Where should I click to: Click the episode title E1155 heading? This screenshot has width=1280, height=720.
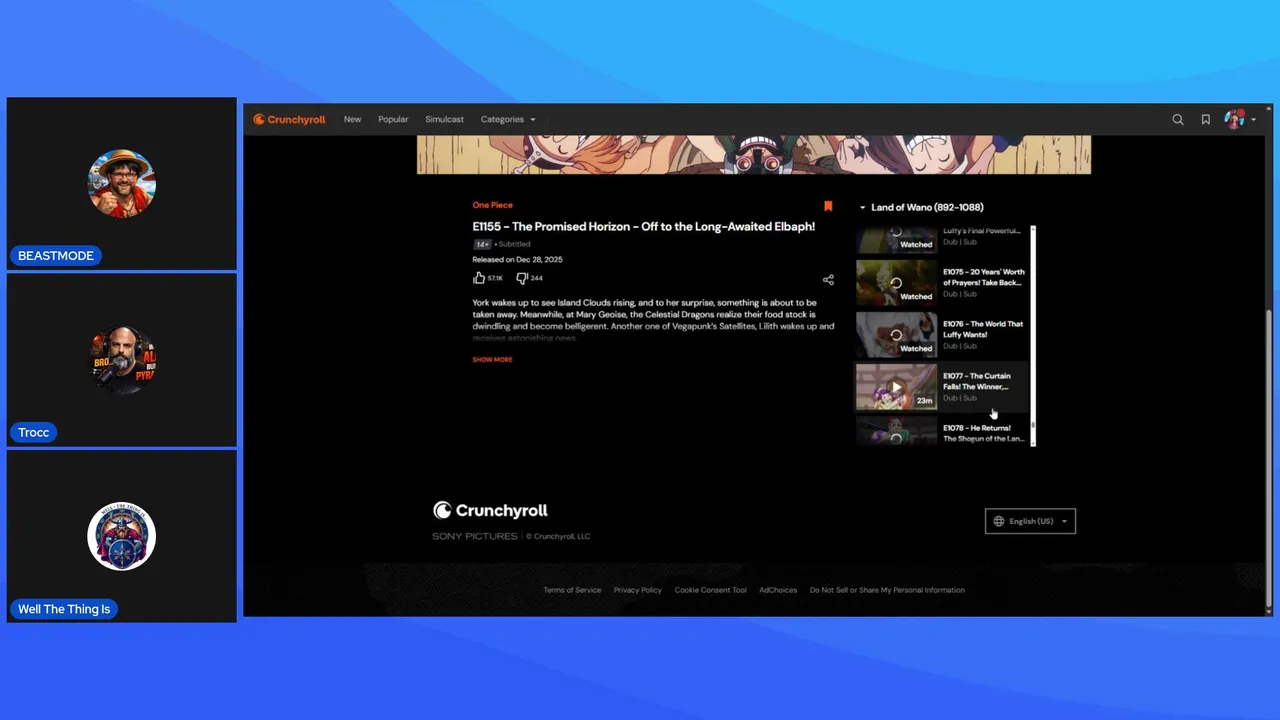coord(644,227)
